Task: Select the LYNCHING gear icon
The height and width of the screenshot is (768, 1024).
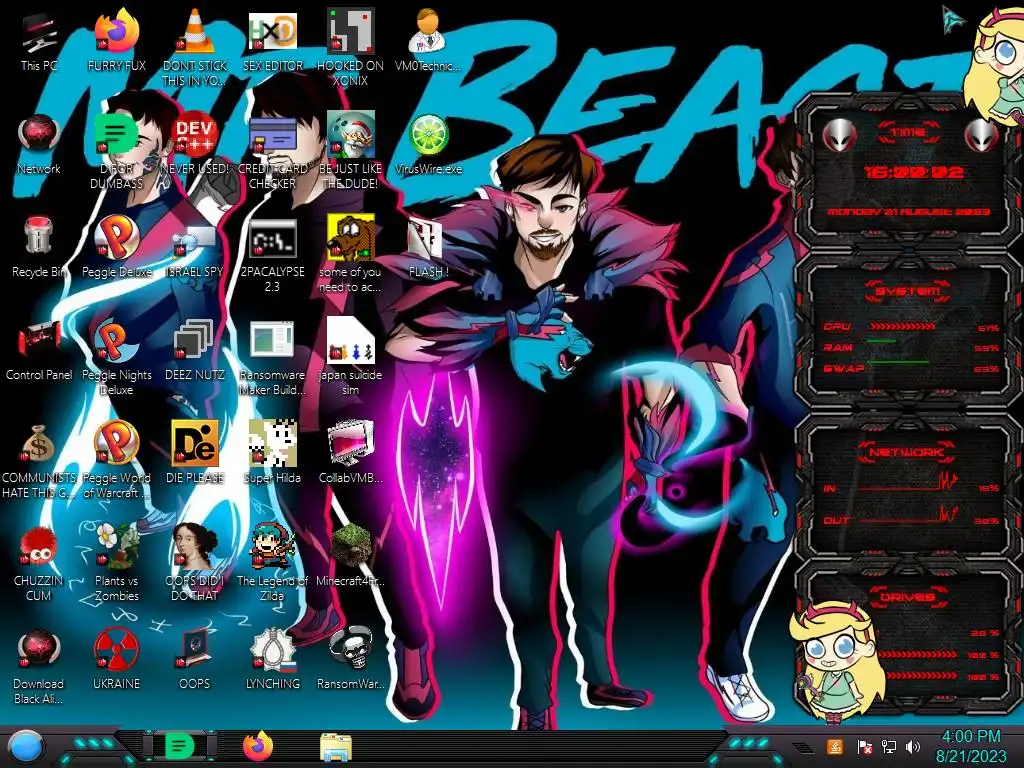Action: [273, 661]
